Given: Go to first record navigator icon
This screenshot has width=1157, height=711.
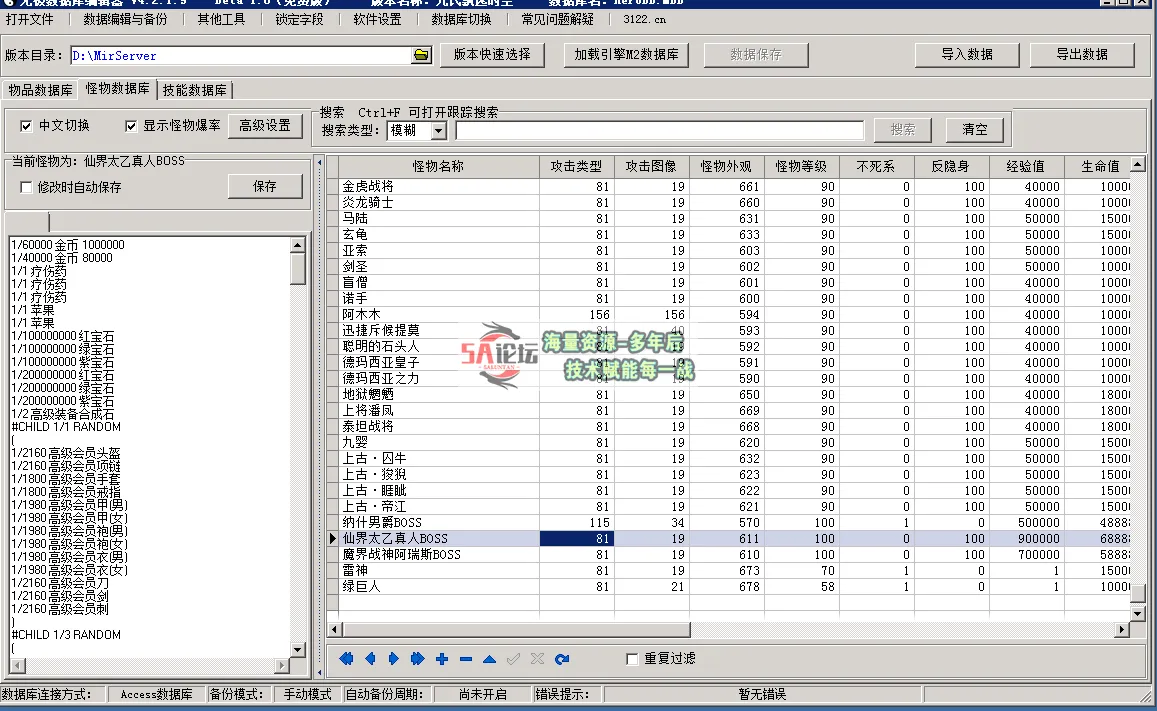Looking at the screenshot, I should tap(346, 659).
